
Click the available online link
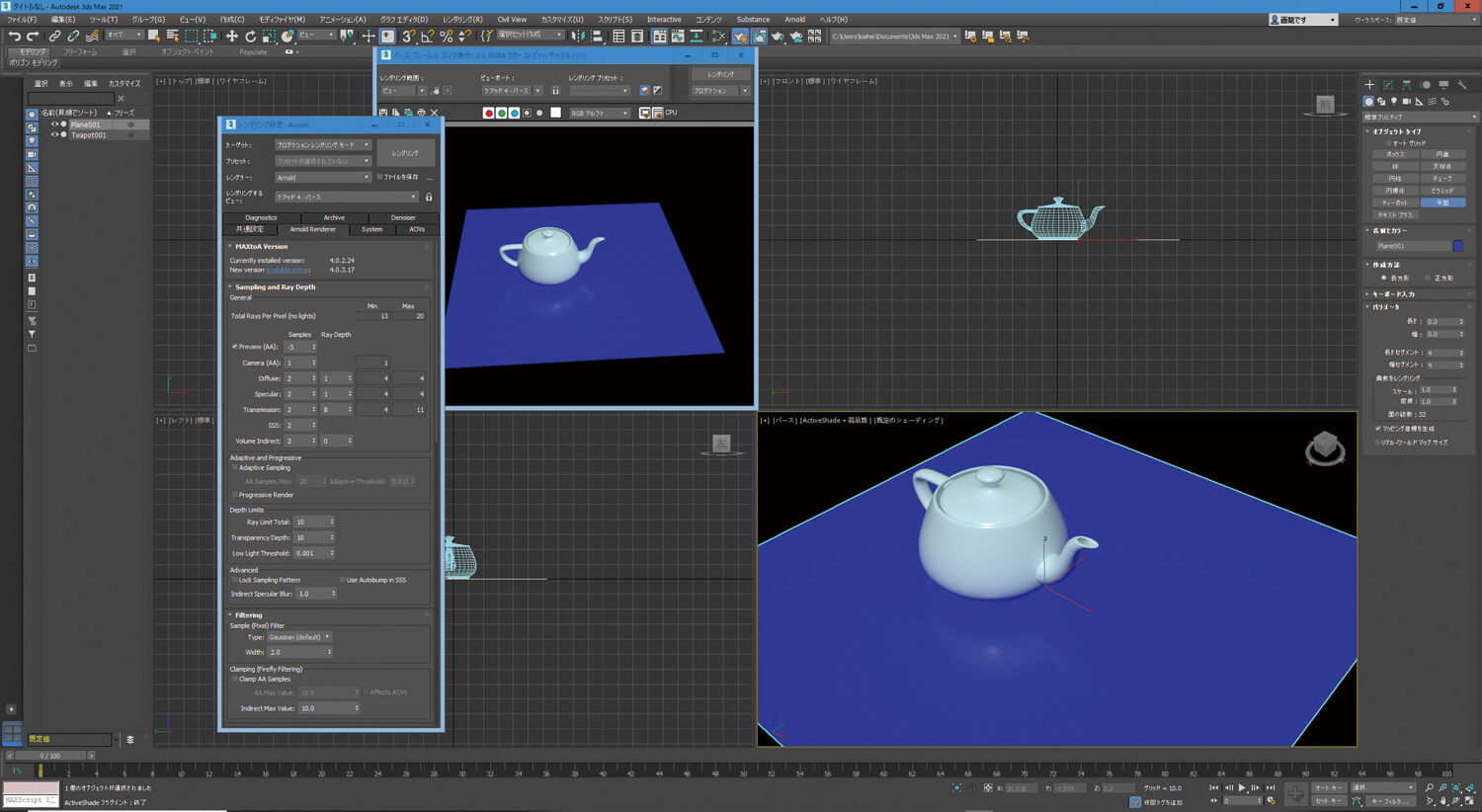coord(288,270)
